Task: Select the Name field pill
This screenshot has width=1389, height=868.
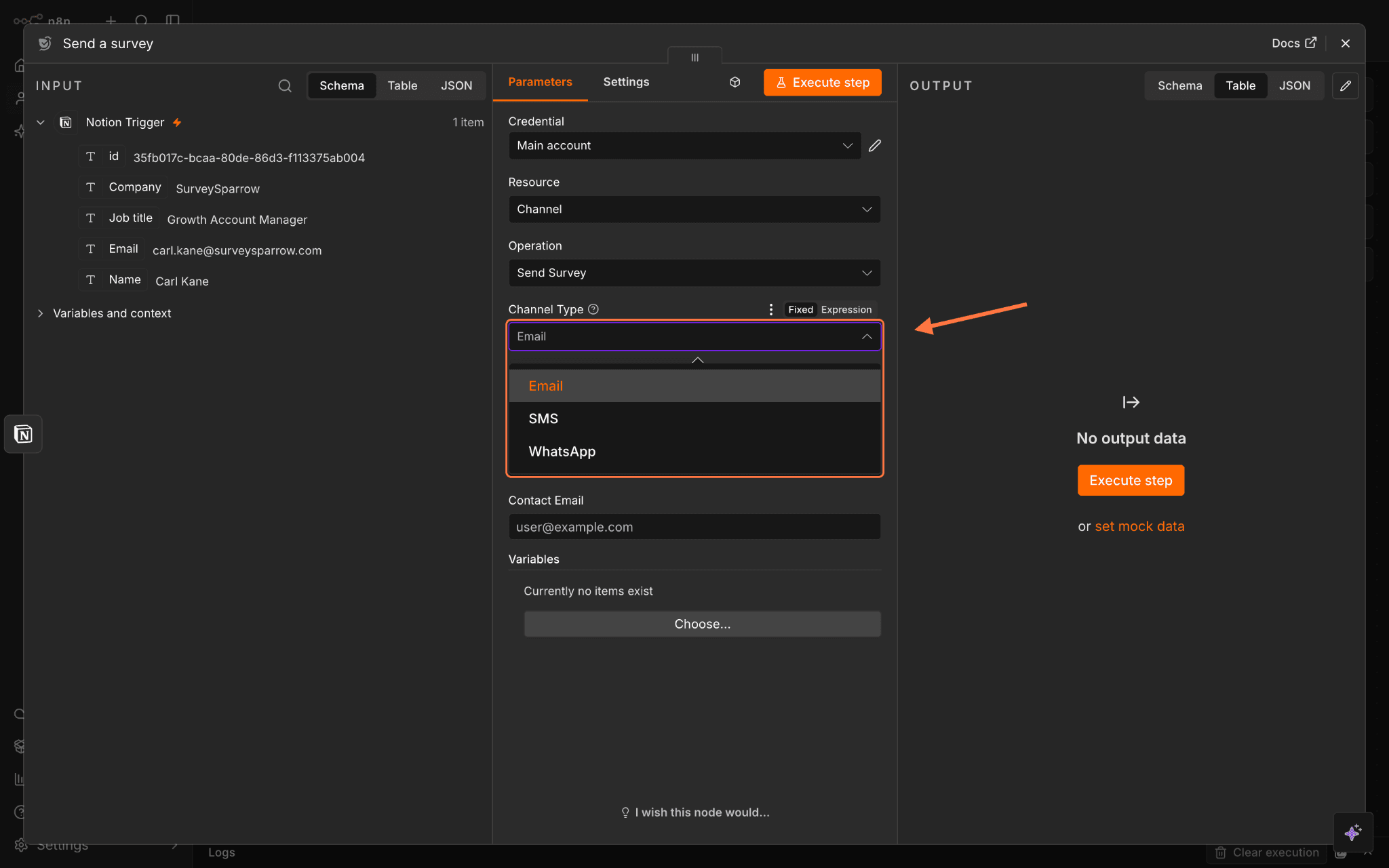Action: (113, 280)
